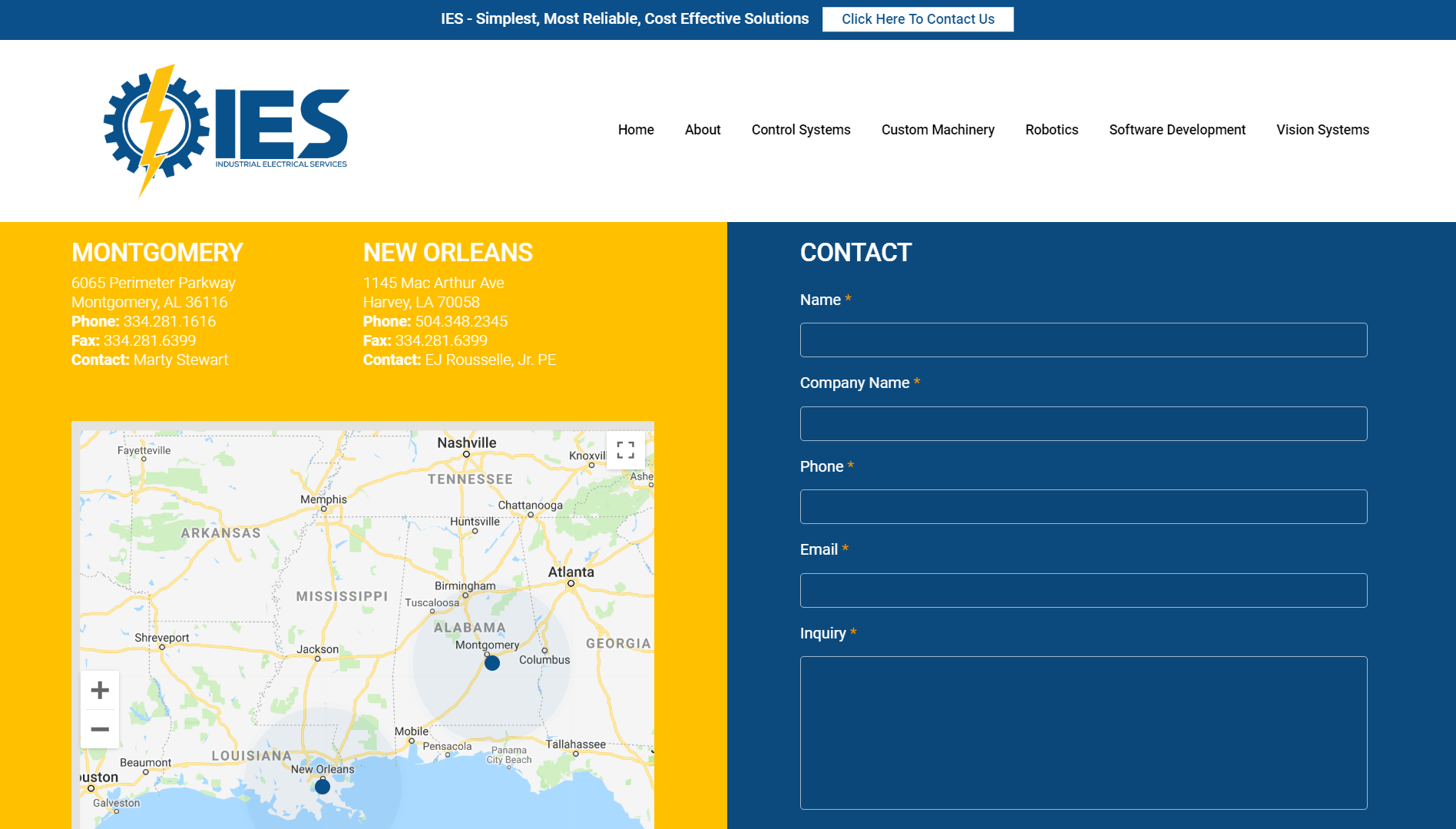Viewport: 1456px width, 829px height.
Task: Focus the Phone input field
Action: pos(1084,506)
